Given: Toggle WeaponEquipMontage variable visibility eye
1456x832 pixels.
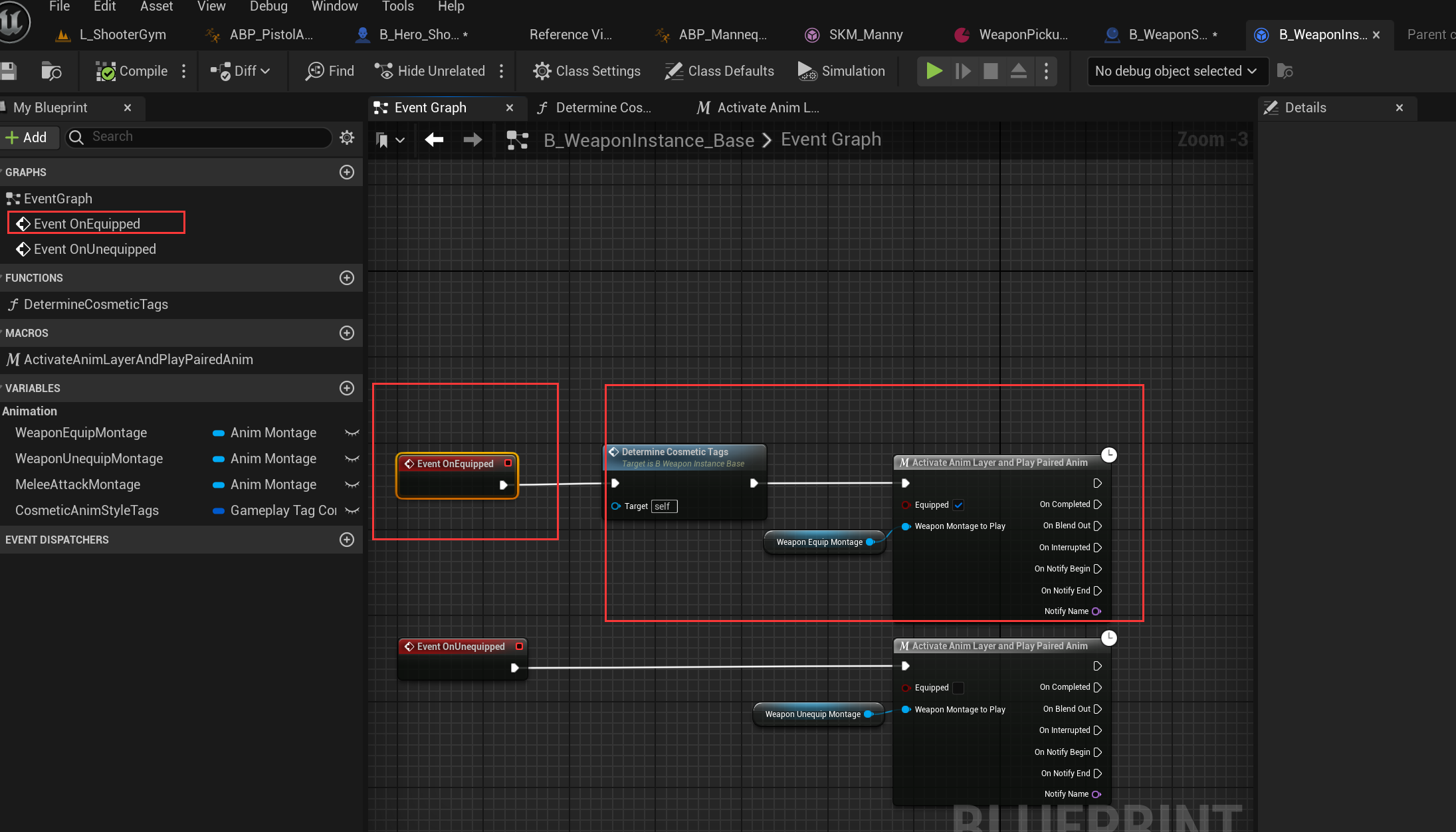Looking at the screenshot, I should [x=352, y=433].
